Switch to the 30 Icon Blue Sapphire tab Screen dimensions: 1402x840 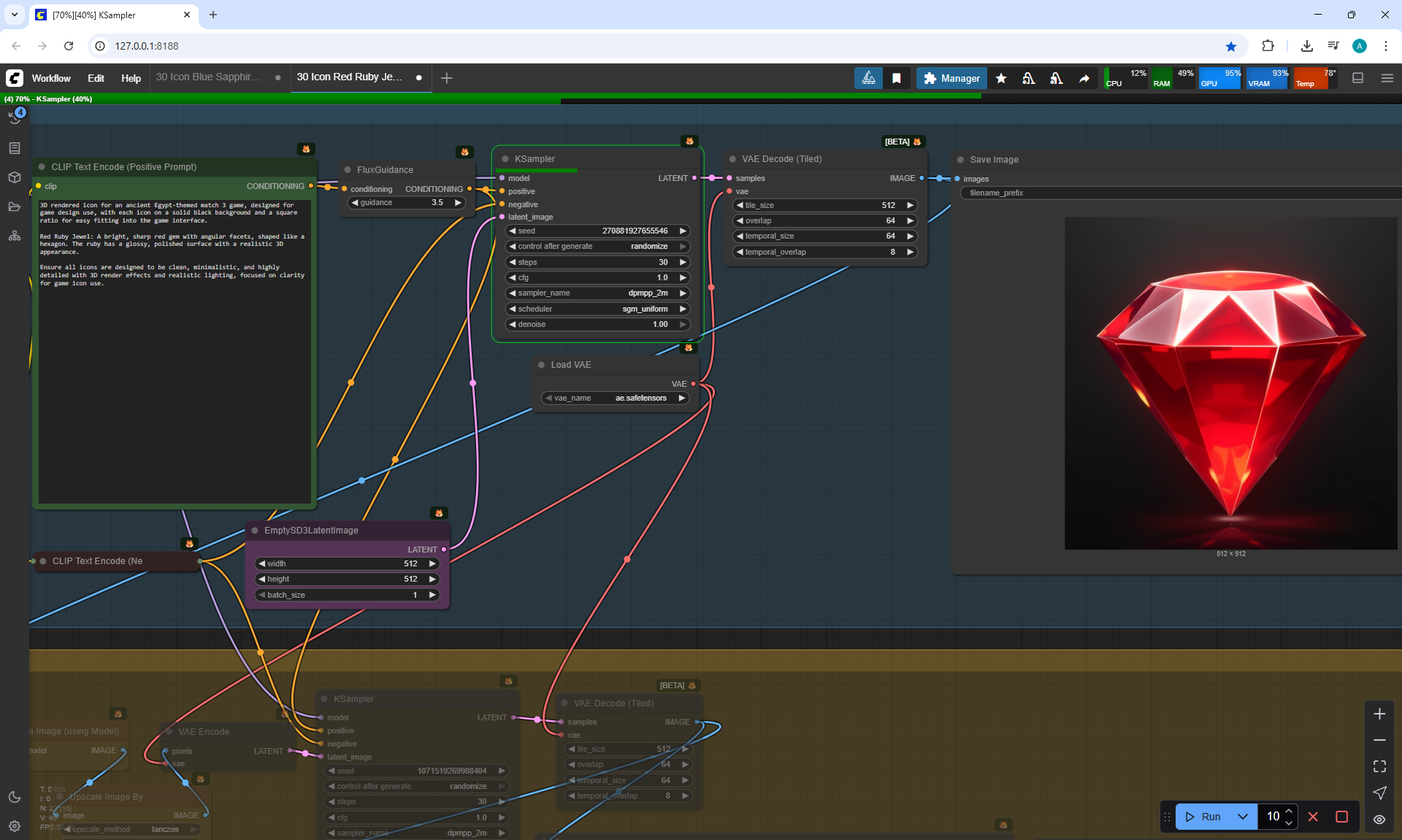pyautogui.click(x=208, y=77)
